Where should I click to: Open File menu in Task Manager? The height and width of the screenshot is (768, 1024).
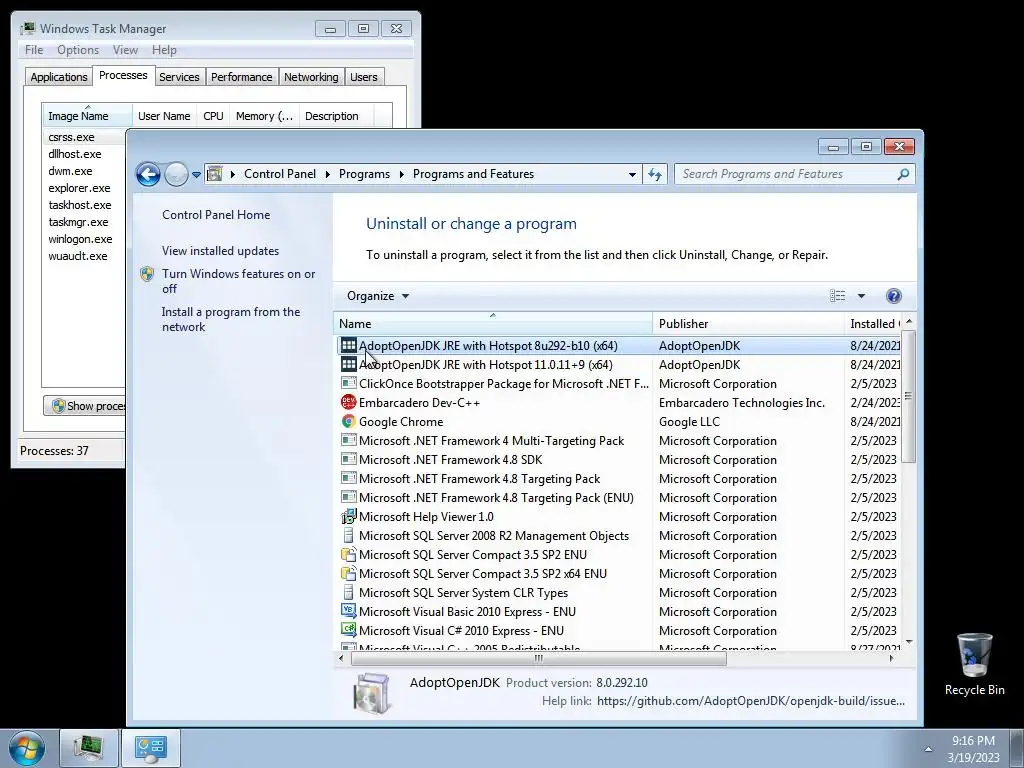[x=34, y=50]
